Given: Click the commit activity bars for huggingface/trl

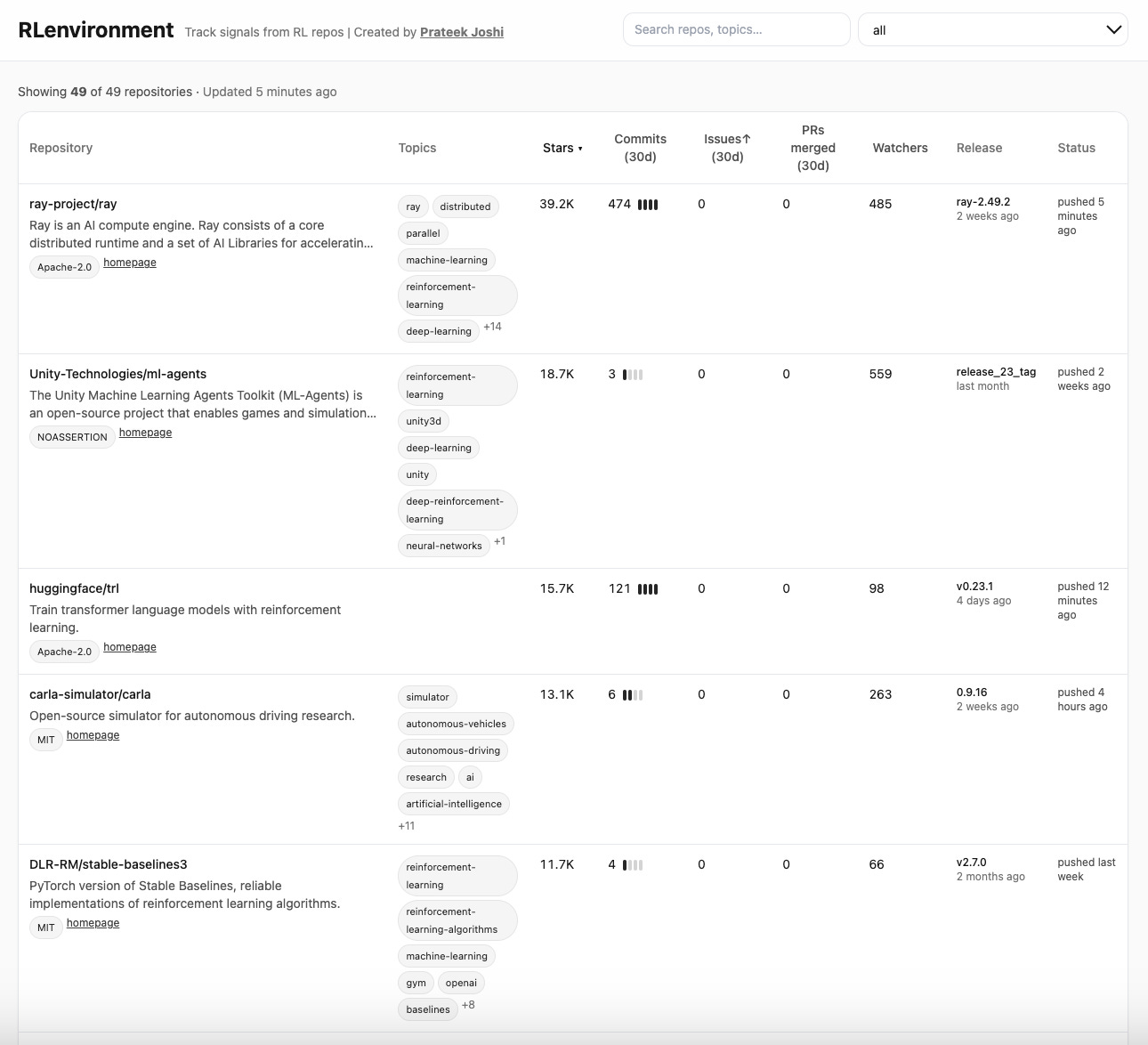Looking at the screenshot, I should click(648, 589).
